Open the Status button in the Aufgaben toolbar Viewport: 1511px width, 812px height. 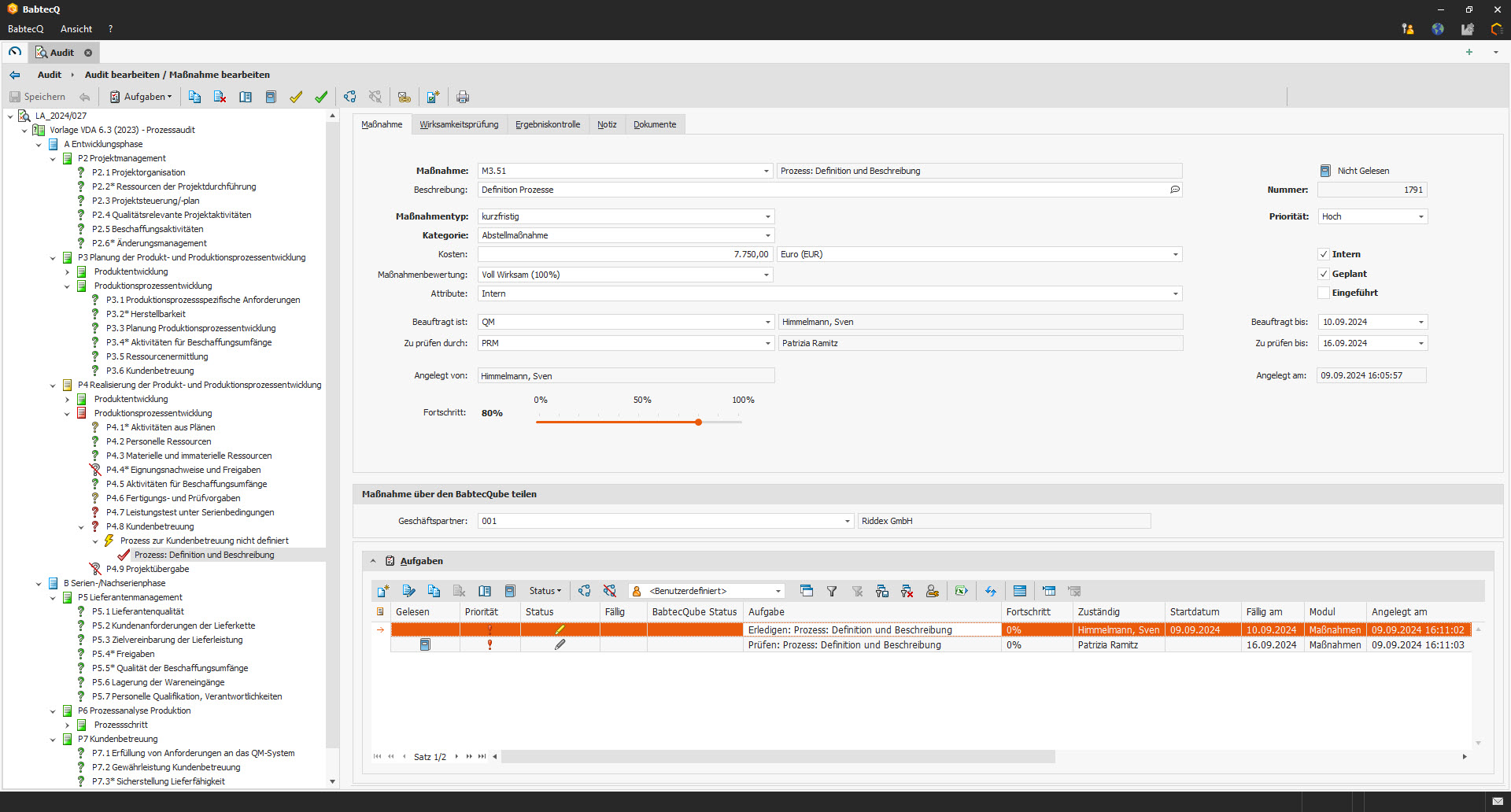[545, 591]
